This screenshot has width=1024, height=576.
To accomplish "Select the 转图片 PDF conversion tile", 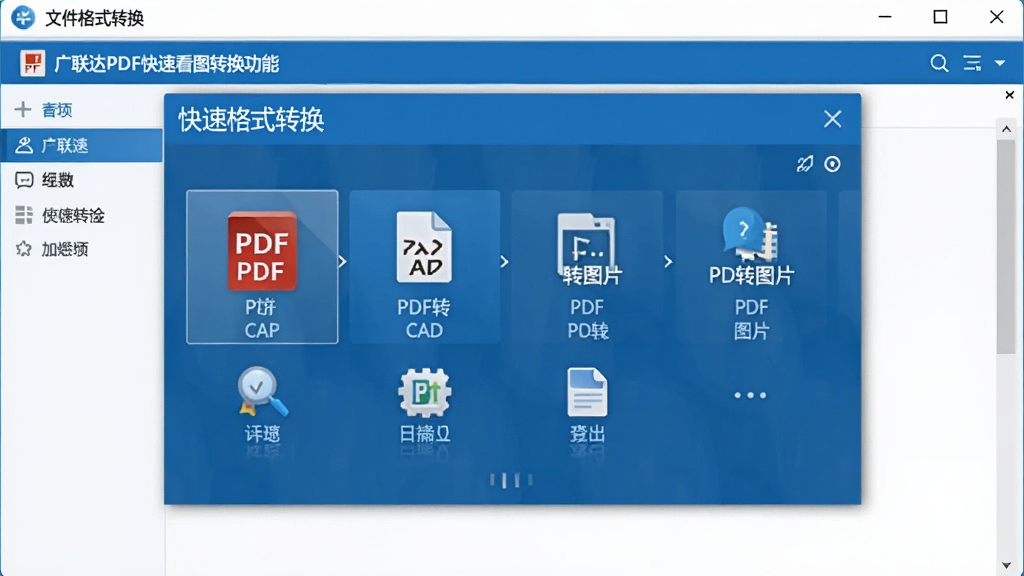I will (x=587, y=266).
